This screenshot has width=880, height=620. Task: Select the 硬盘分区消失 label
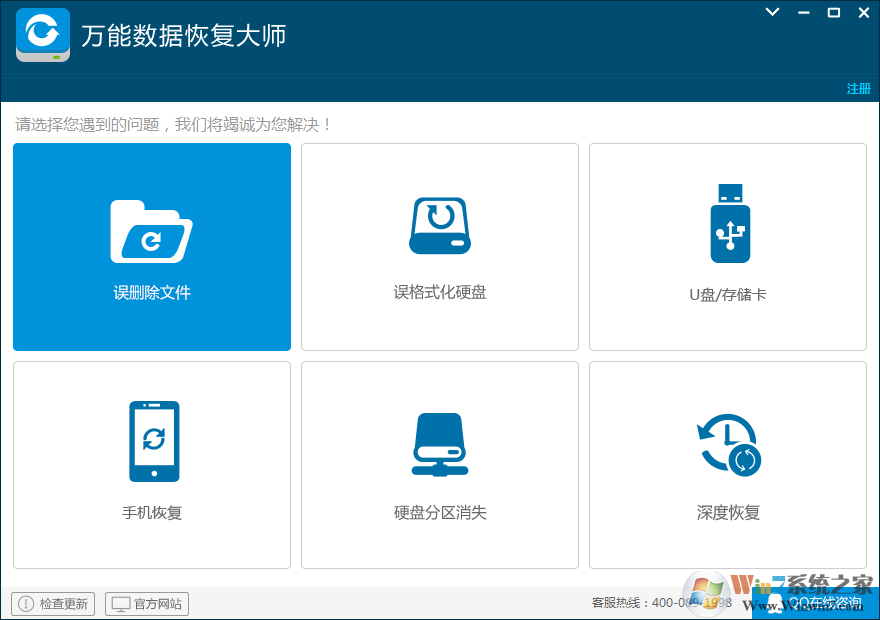pos(439,513)
